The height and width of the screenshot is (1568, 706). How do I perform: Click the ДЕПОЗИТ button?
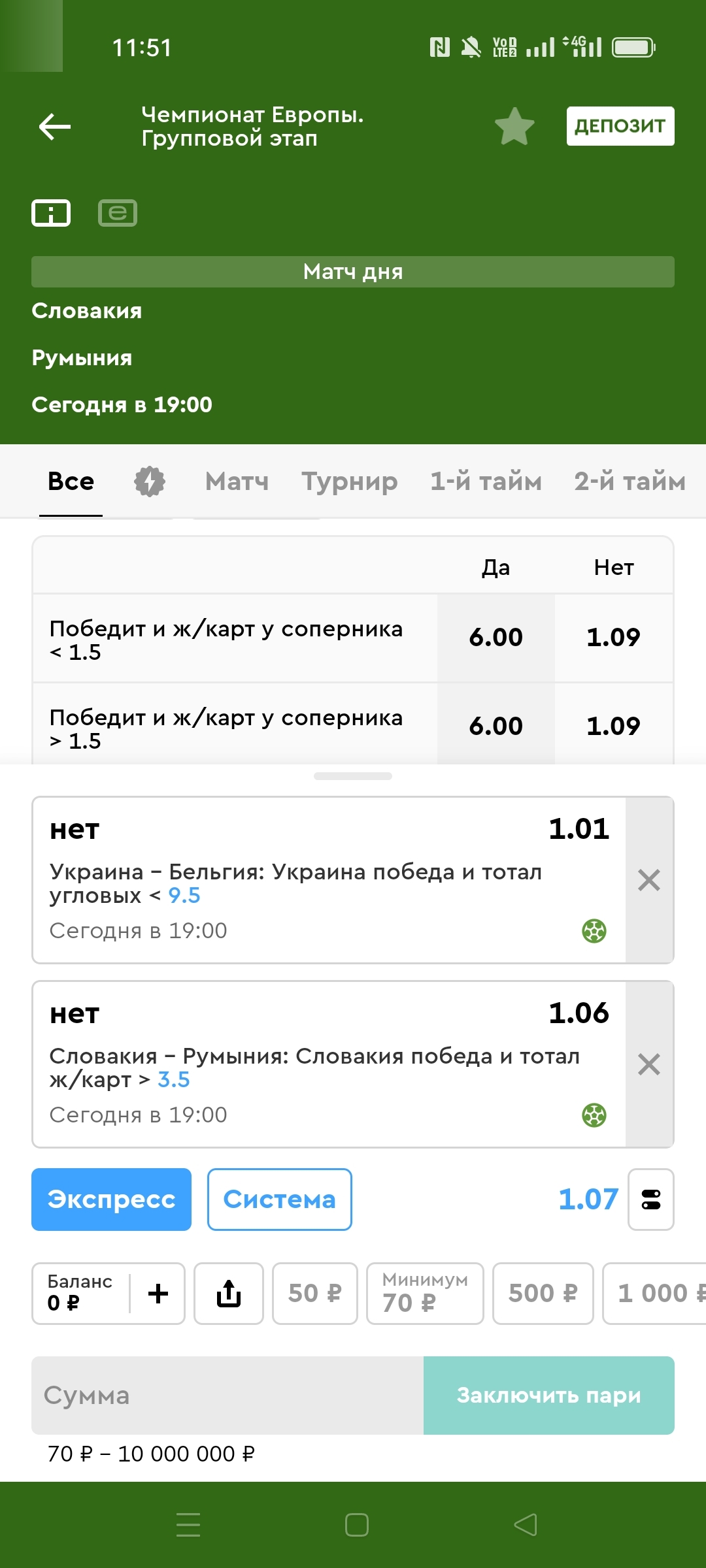click(620, 126)
